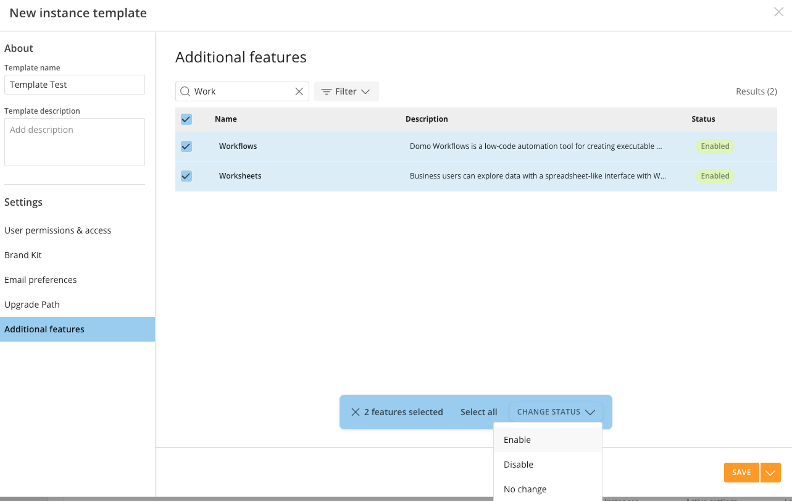Click the magnifier search icon
This screenshot has width=792, height=502.
point(185,91)
